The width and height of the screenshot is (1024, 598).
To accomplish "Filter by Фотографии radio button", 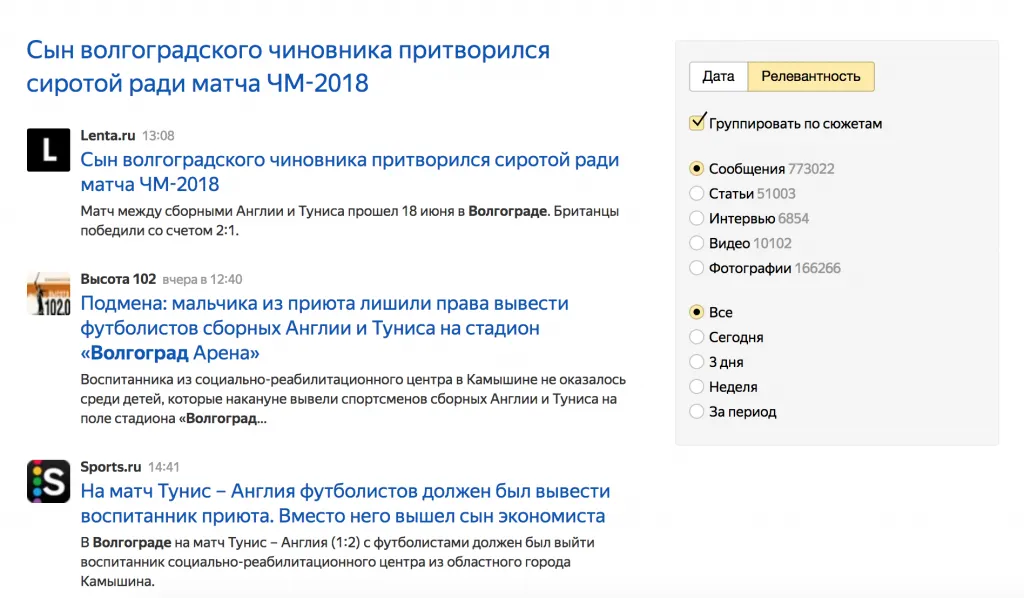I will [697, 268].
